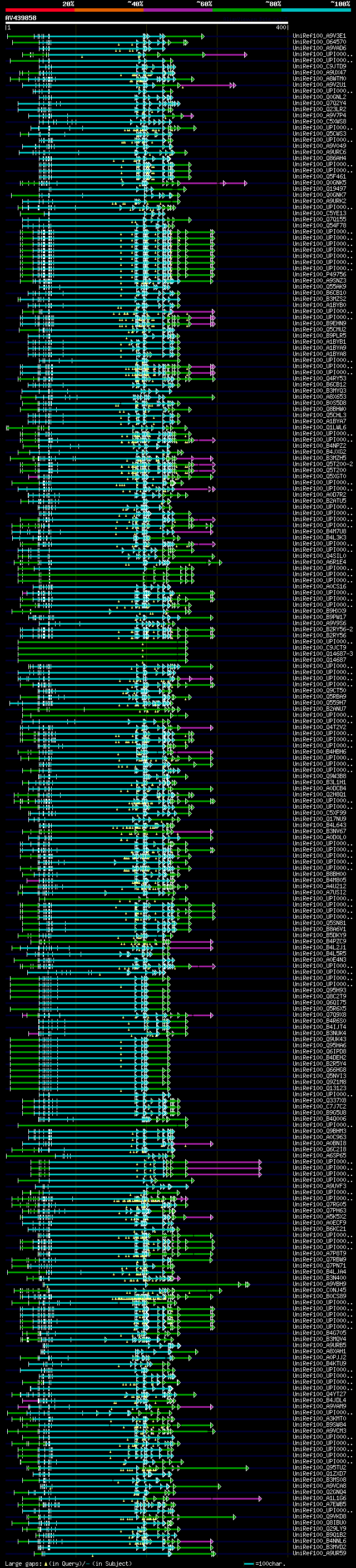Click label UniRef100_Q7Q155
The width and height of the screenshot is (356, 1568).
(x=319, y=219)
